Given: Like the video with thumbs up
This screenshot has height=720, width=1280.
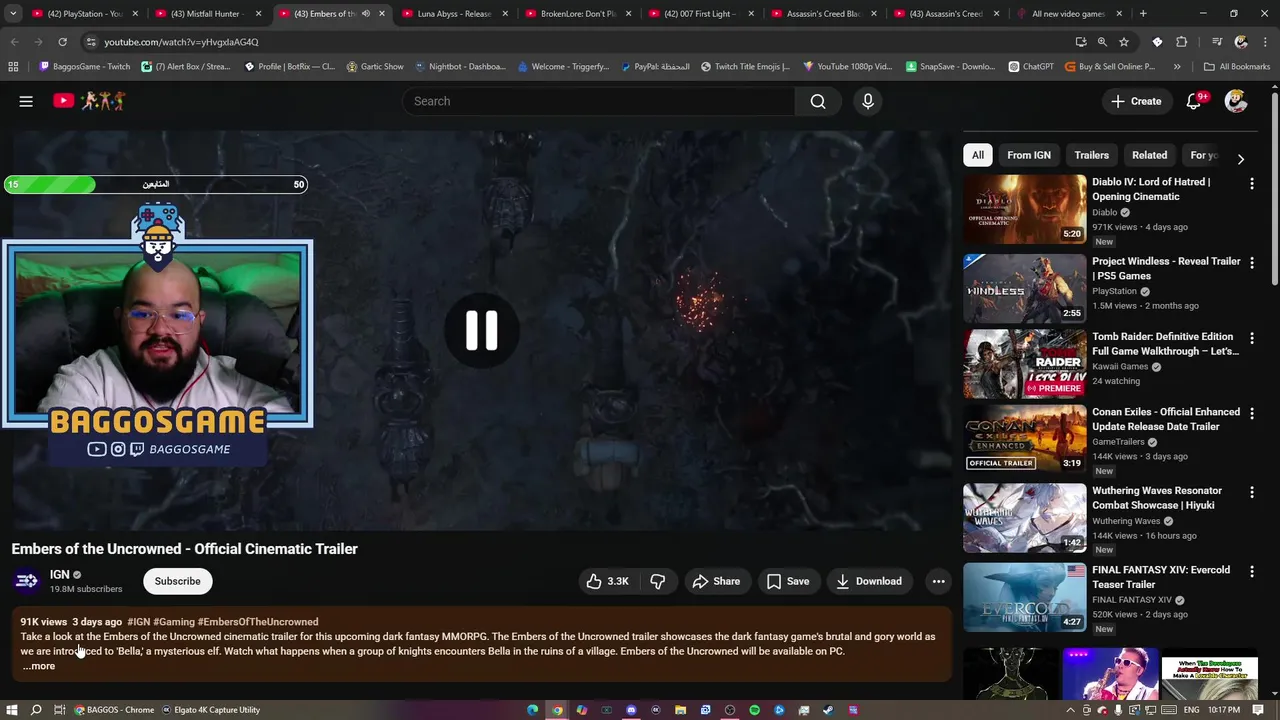Looking at the screenshot, I should [x=607, y=581].
